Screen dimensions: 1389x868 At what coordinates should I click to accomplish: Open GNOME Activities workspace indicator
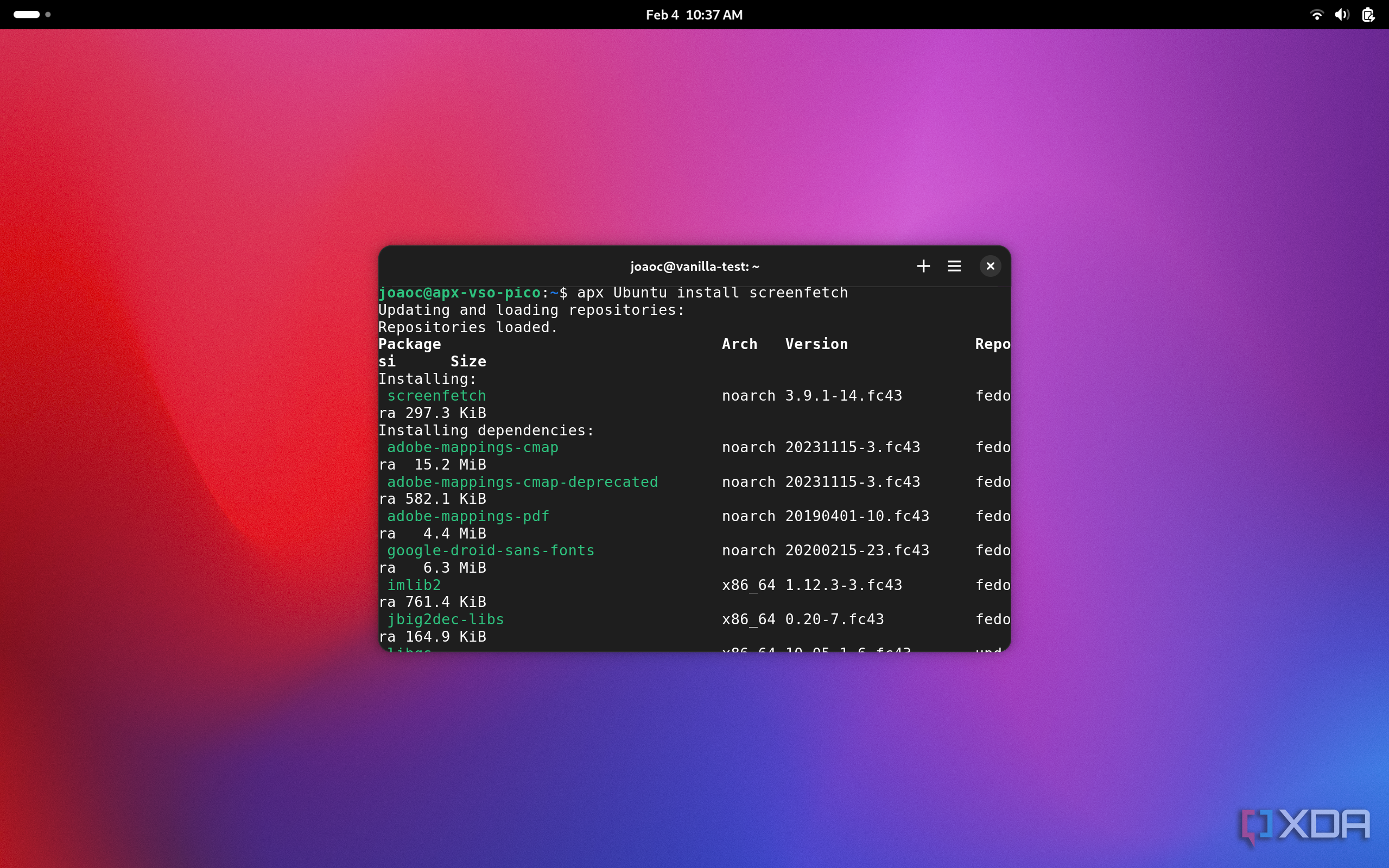pyautogui.click(x=32, y=14)
